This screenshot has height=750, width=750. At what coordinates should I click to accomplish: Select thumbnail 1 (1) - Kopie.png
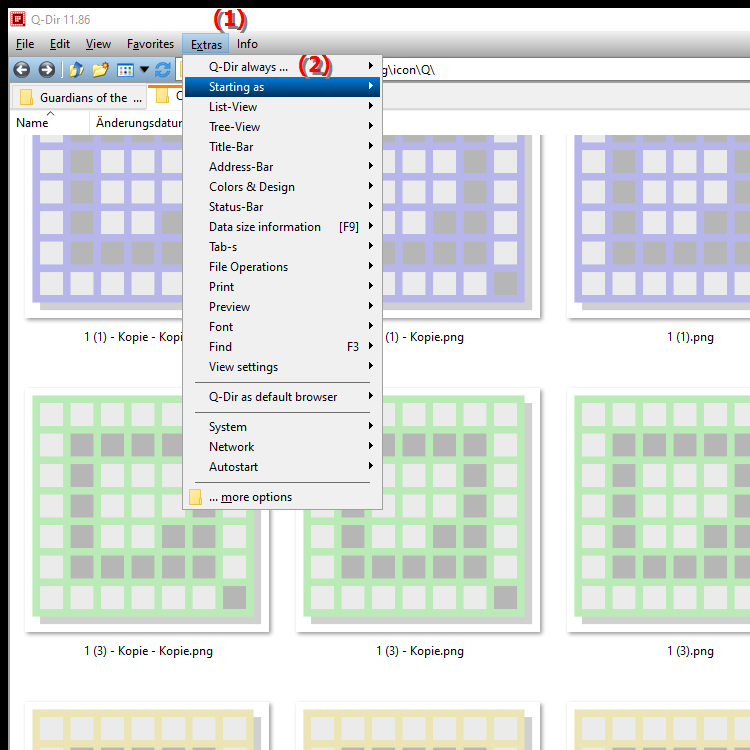pos(461,226)
